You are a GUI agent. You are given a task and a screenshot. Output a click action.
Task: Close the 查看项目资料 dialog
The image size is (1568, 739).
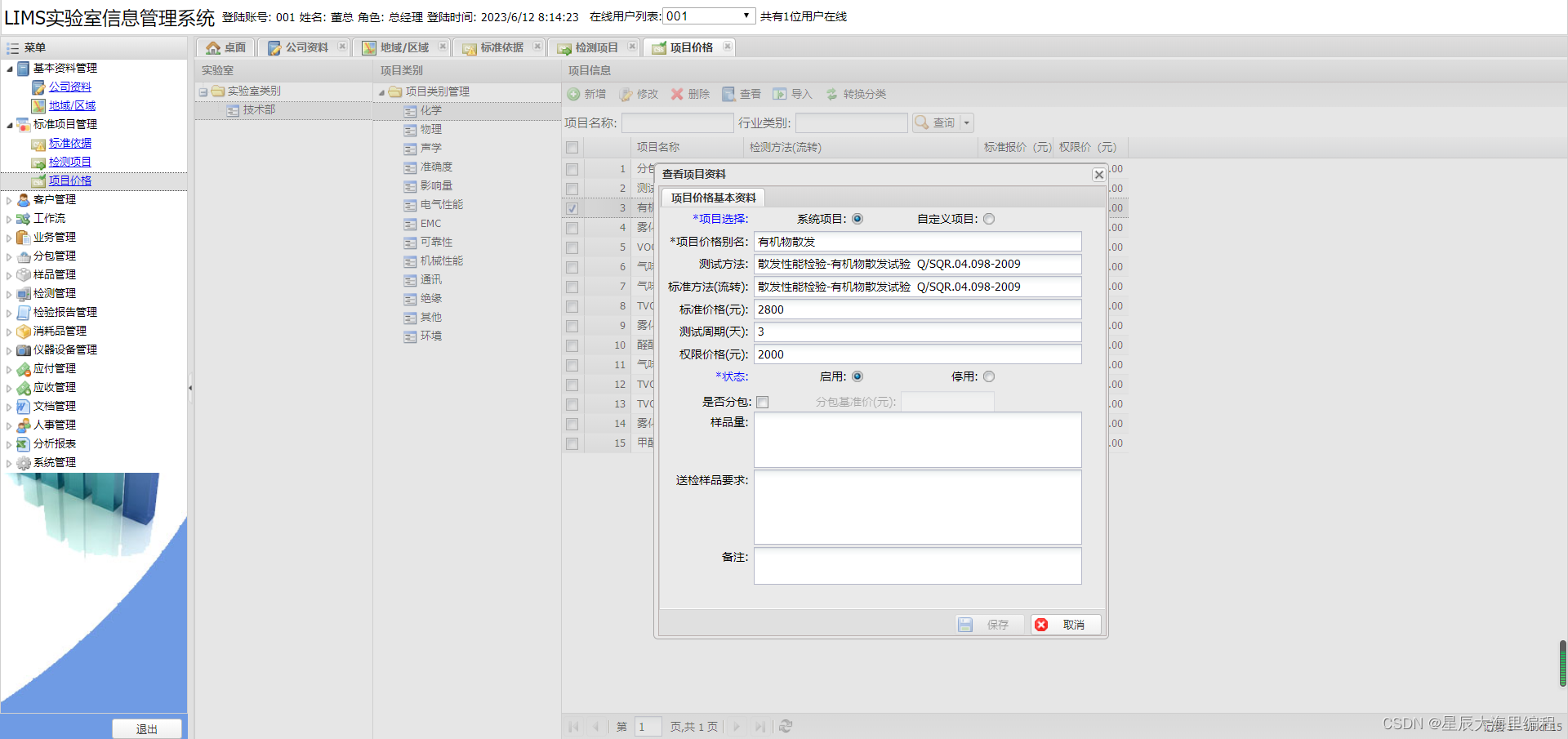[1099, 175]
